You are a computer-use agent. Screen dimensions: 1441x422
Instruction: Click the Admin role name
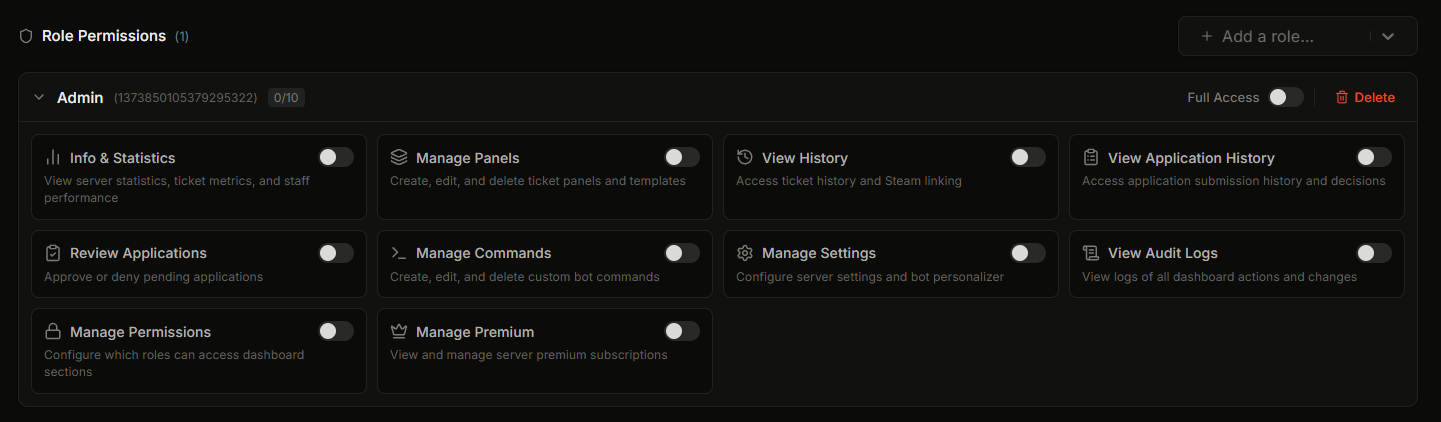click(80, 98)
